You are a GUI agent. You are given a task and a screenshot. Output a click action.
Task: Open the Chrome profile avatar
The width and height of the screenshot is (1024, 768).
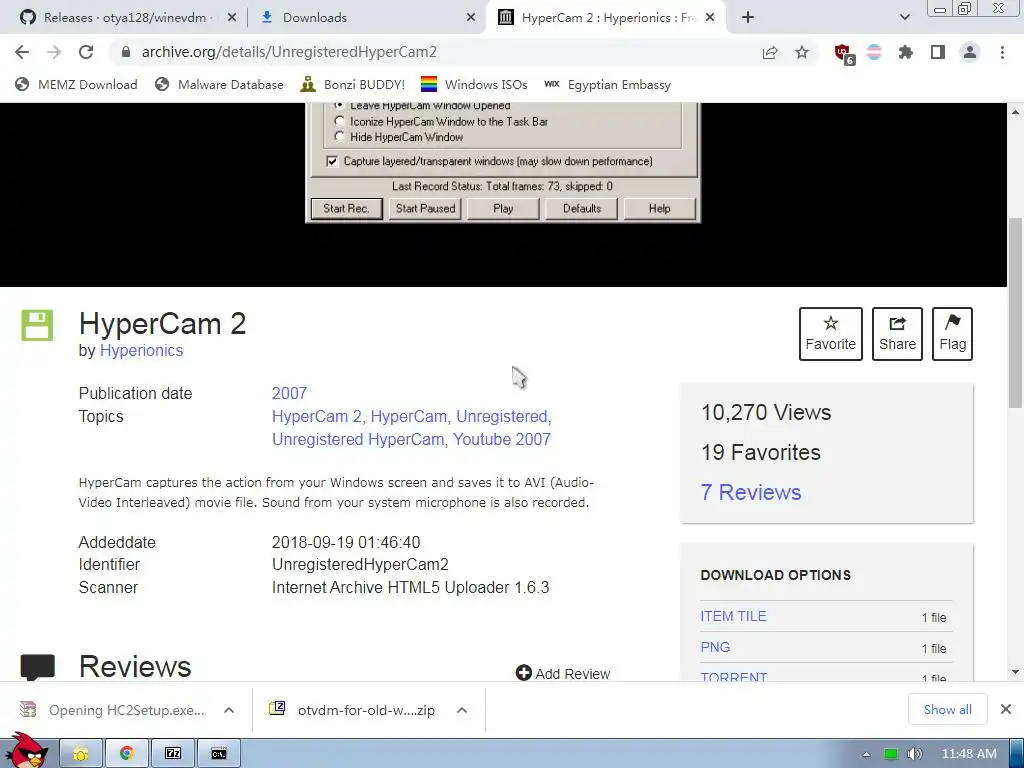(970, 52)
